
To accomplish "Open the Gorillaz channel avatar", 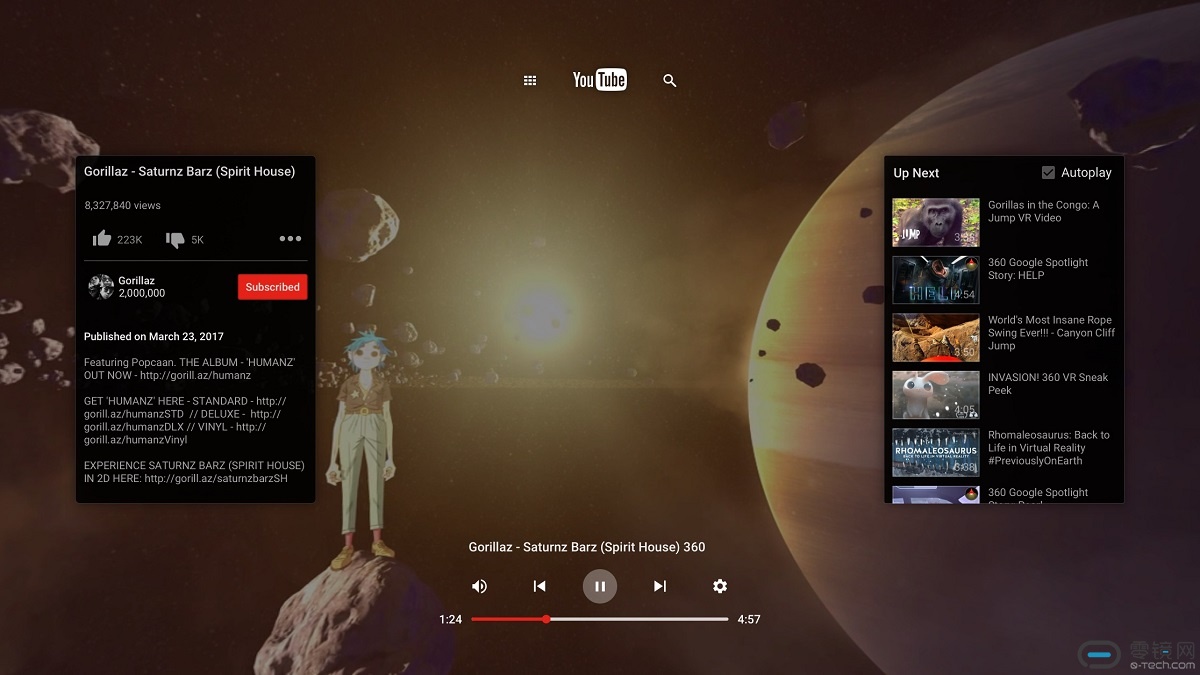I will point(100,287).
